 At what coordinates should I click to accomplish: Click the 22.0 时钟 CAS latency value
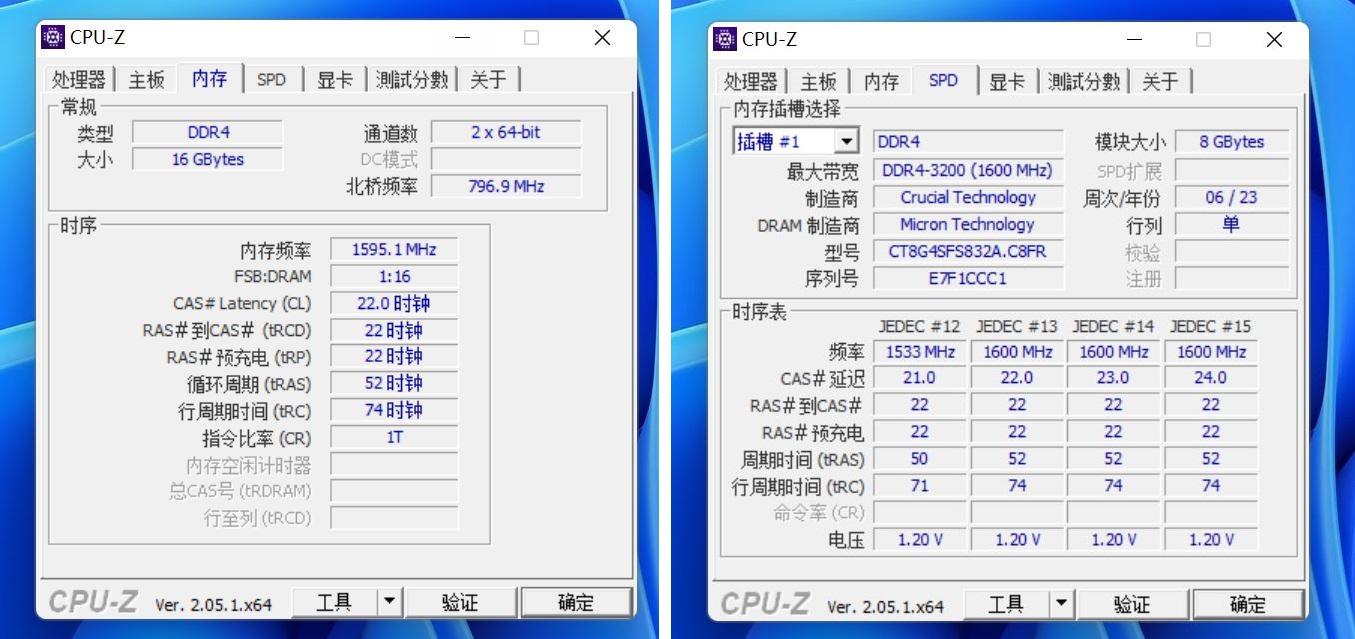[394, 303]
